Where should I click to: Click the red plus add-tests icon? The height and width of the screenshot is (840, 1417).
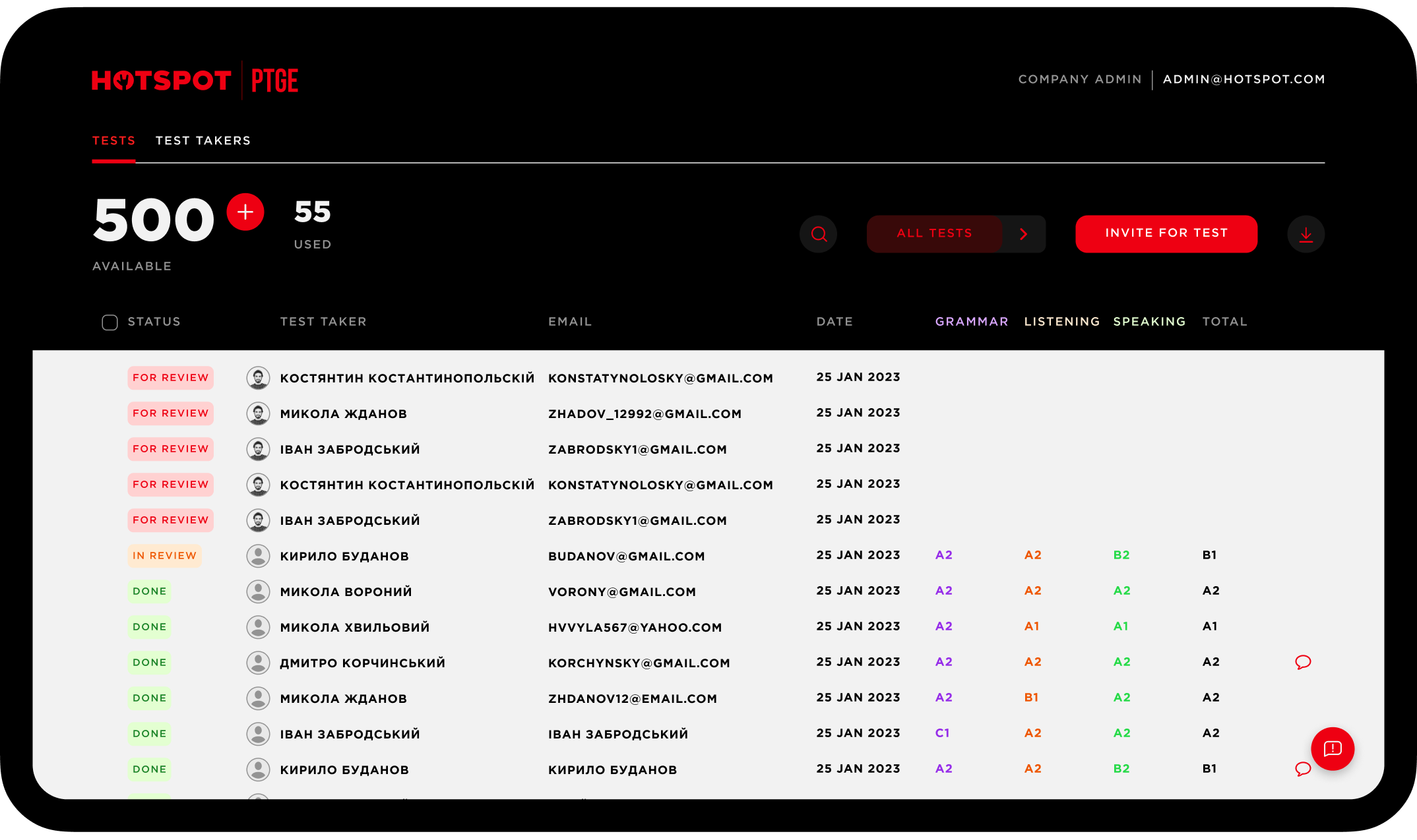[x=245, y=212]
